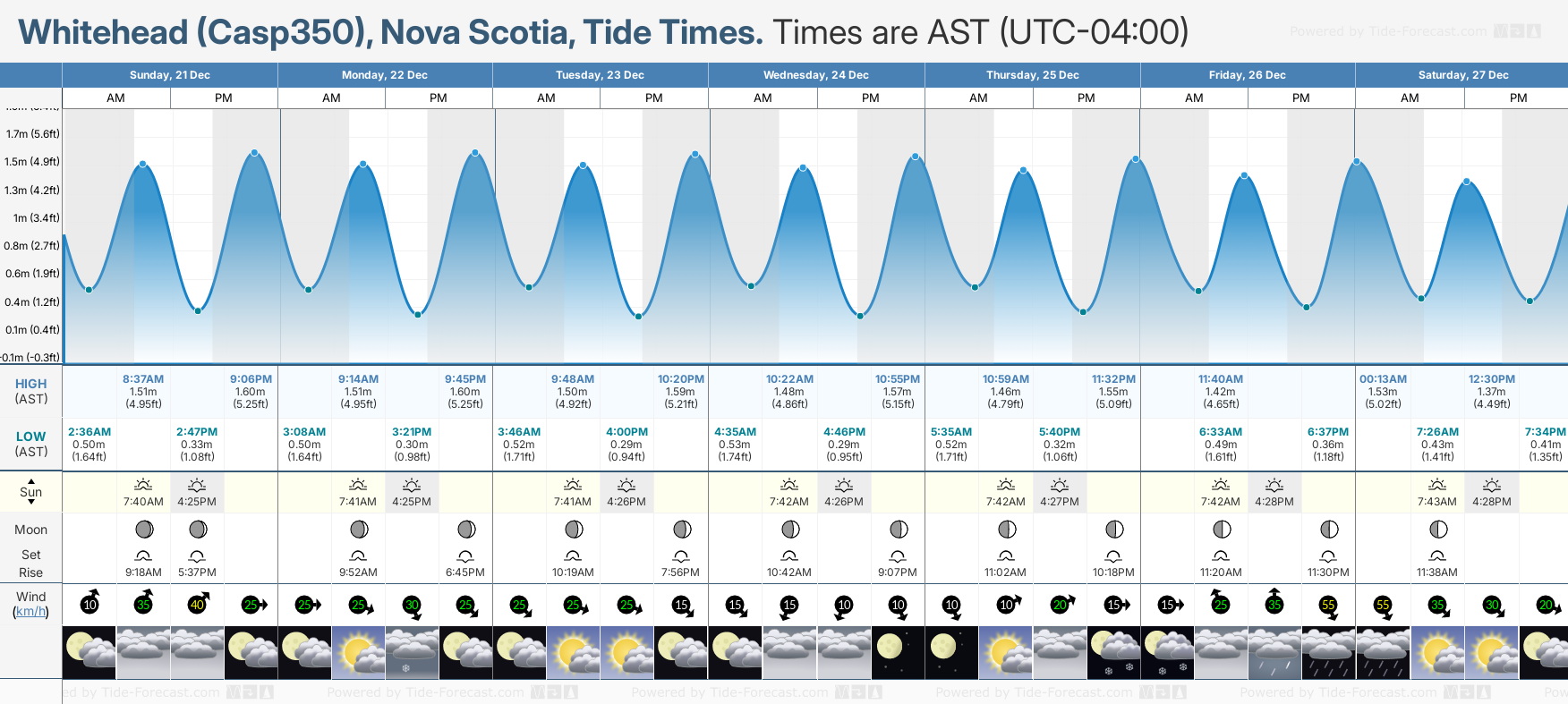Click the Sun row up/down arrows
This screenshot has height=704, width=1568.
(x=31, y=491)
